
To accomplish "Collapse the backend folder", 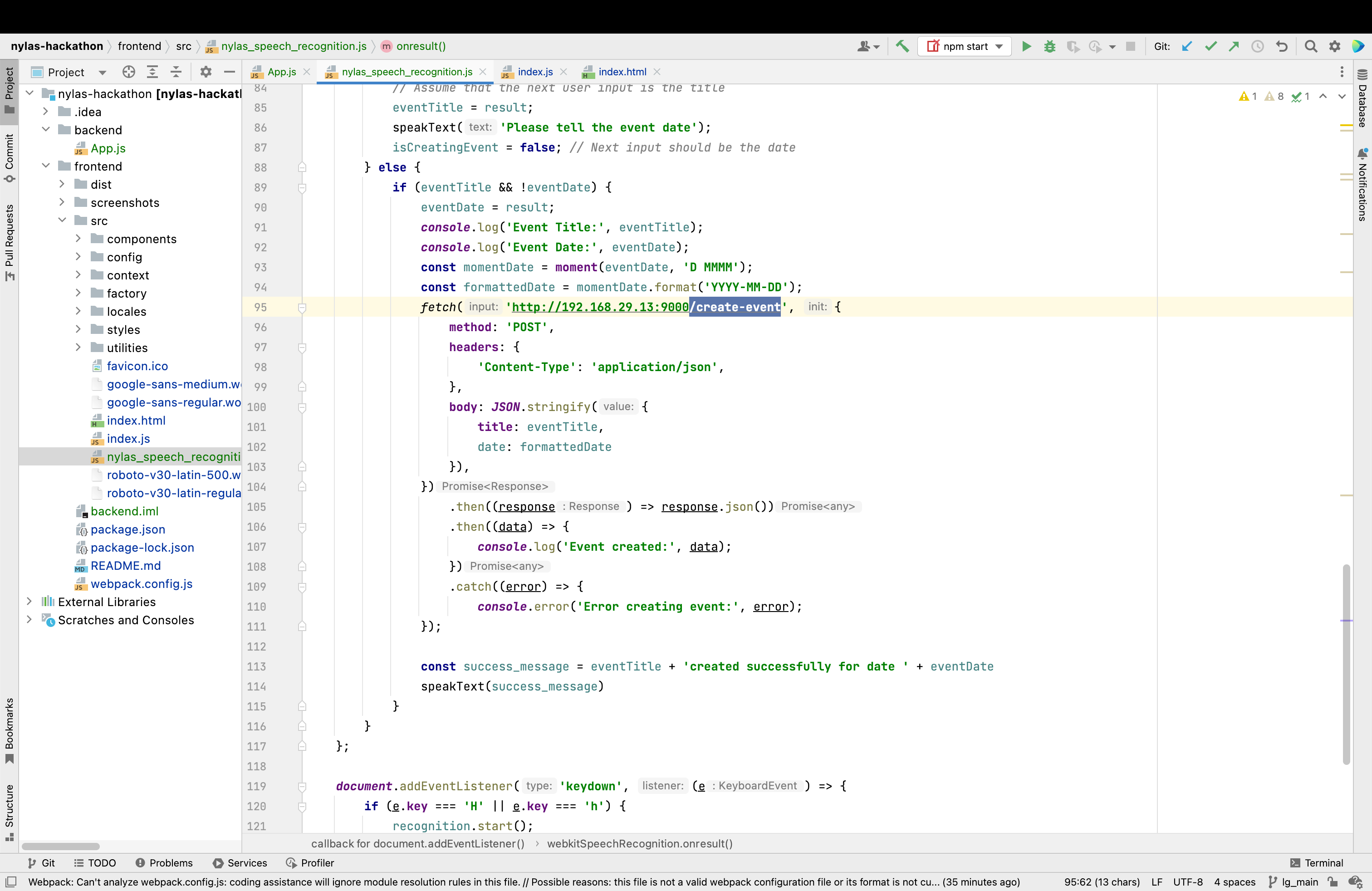I will [x=46, y=130].
